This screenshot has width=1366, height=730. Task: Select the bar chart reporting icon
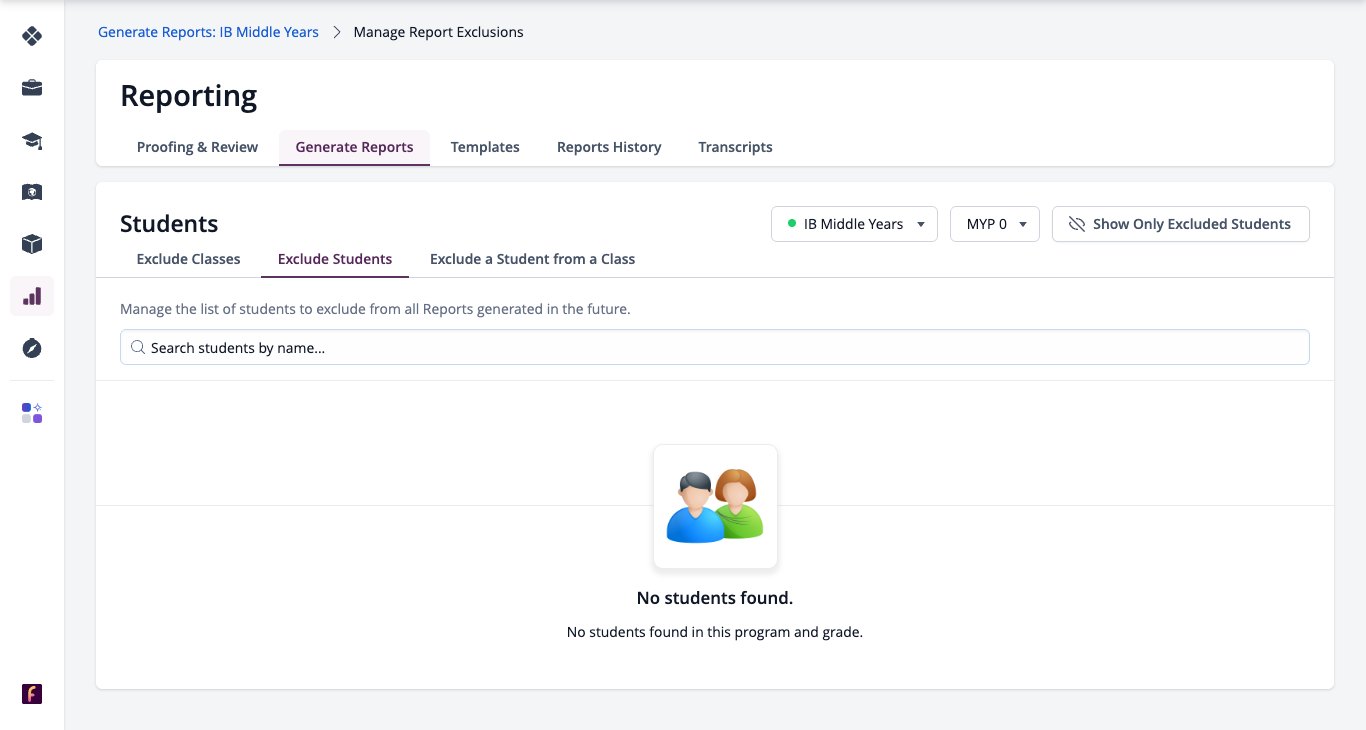32,296
